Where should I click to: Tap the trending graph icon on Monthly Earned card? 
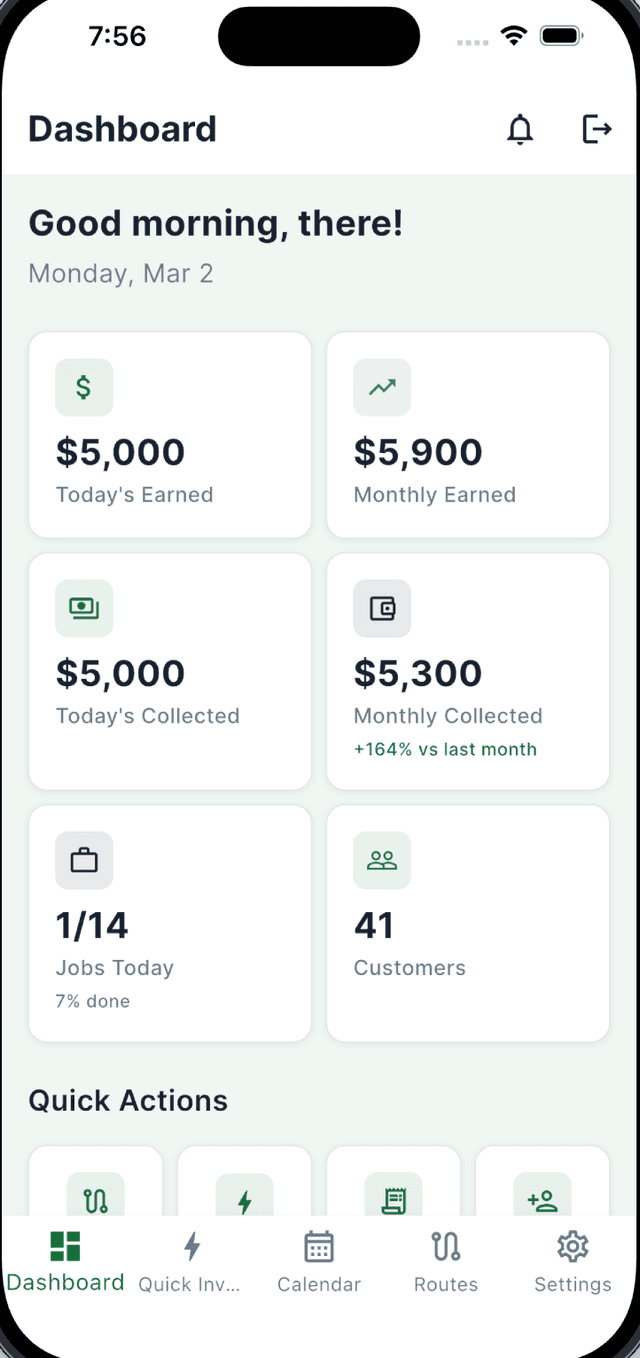(x=381, y=387)
